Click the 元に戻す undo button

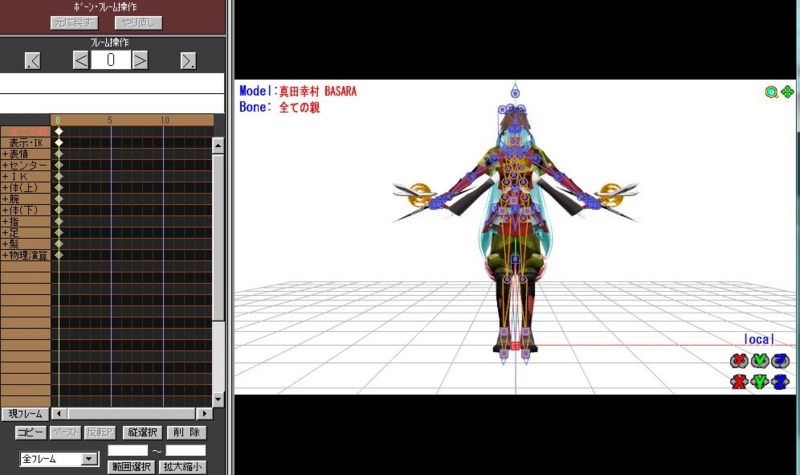[x=74, y=23]
